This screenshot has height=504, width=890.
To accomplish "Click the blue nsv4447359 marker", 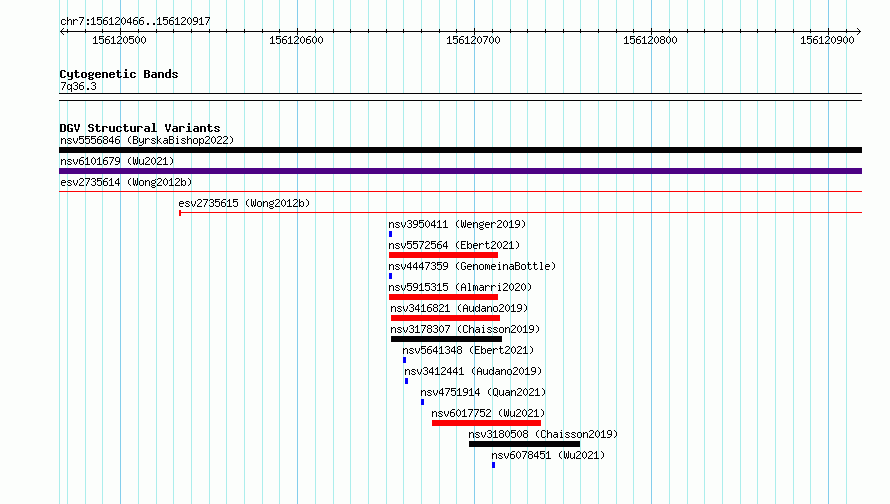I will coord(391,276).
